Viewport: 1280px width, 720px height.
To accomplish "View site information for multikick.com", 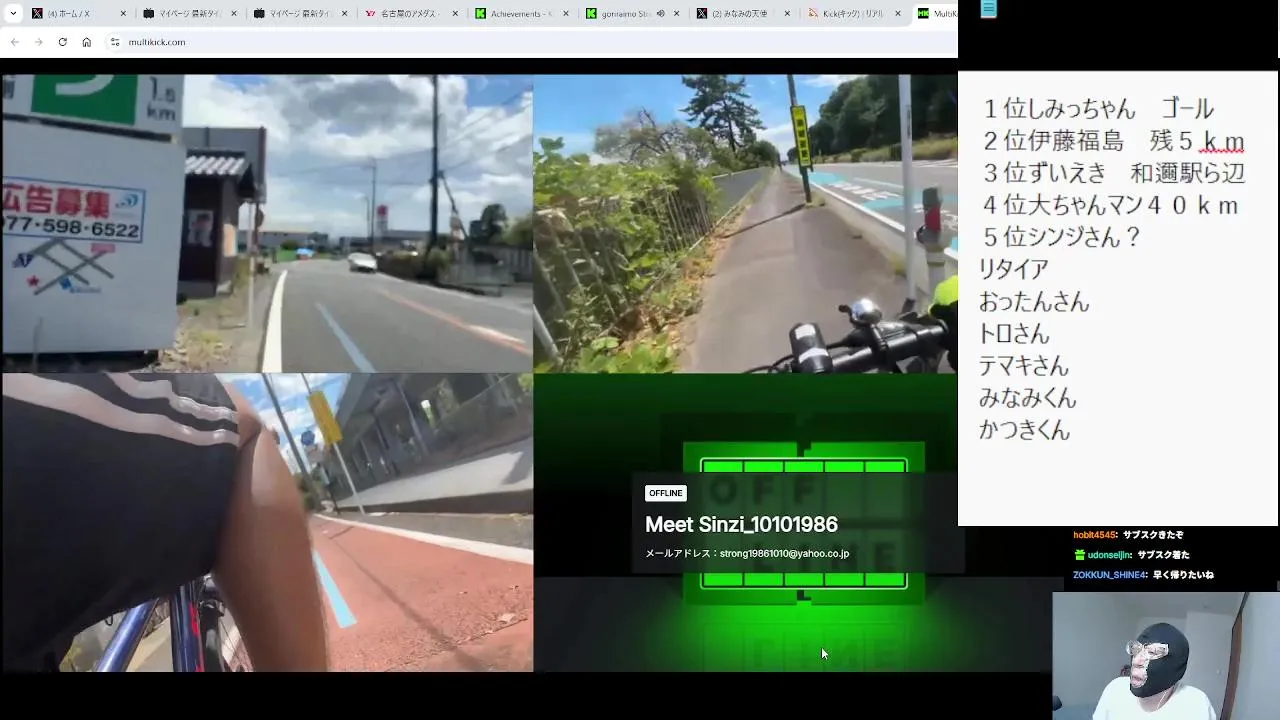I will point(115,42).
